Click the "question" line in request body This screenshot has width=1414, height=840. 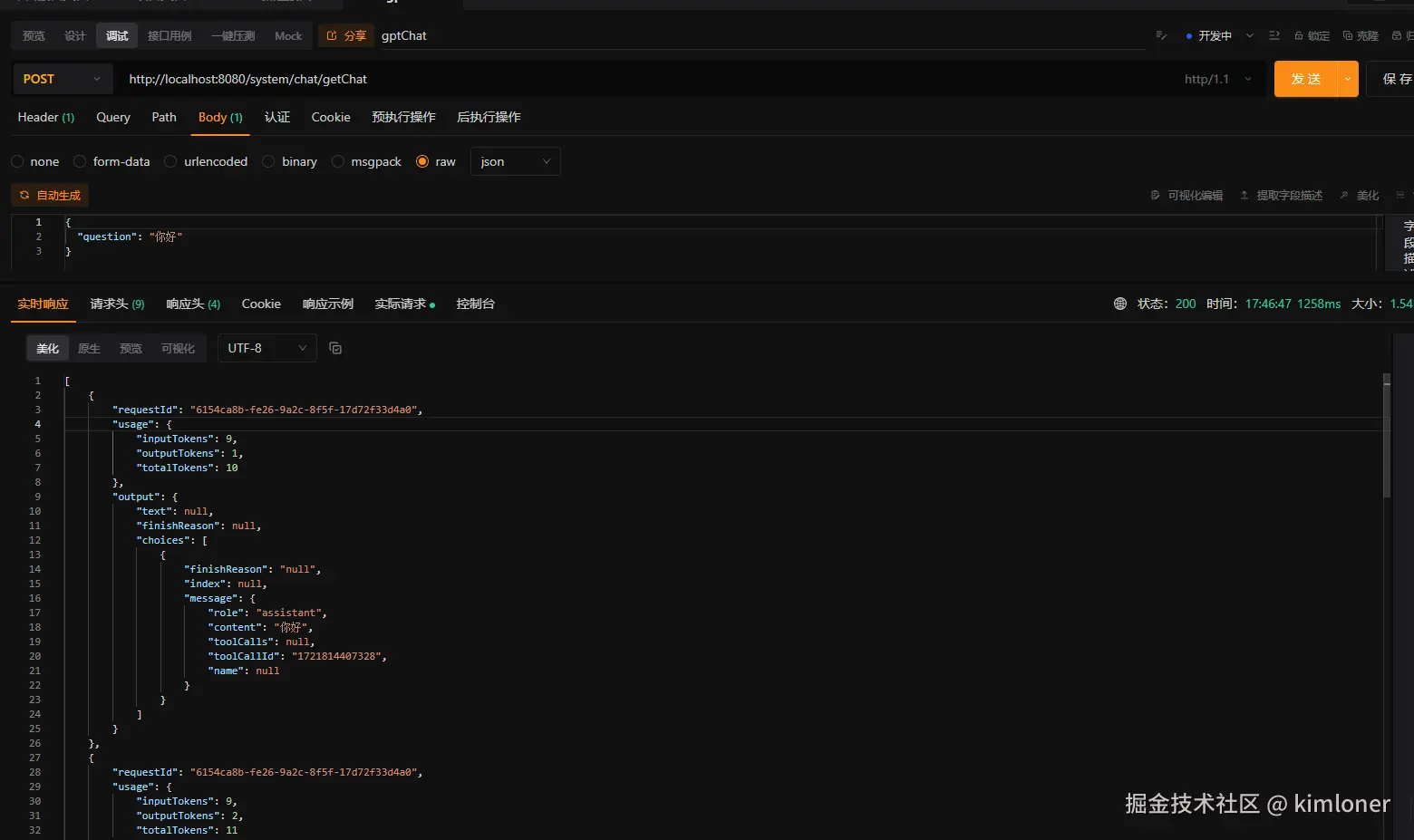click(130, 237)
